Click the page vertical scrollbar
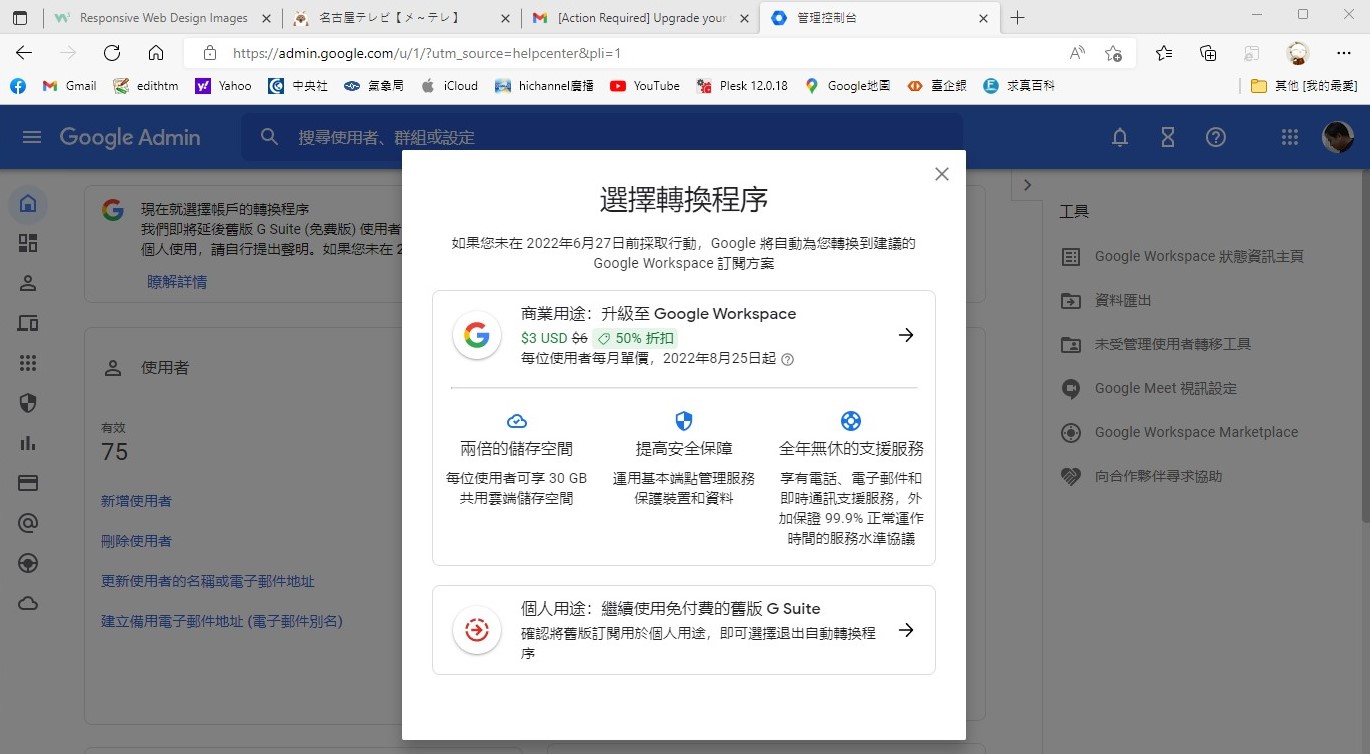Screen dimensions: 1370x754 pyautogui.click(x=1364, y=345)
